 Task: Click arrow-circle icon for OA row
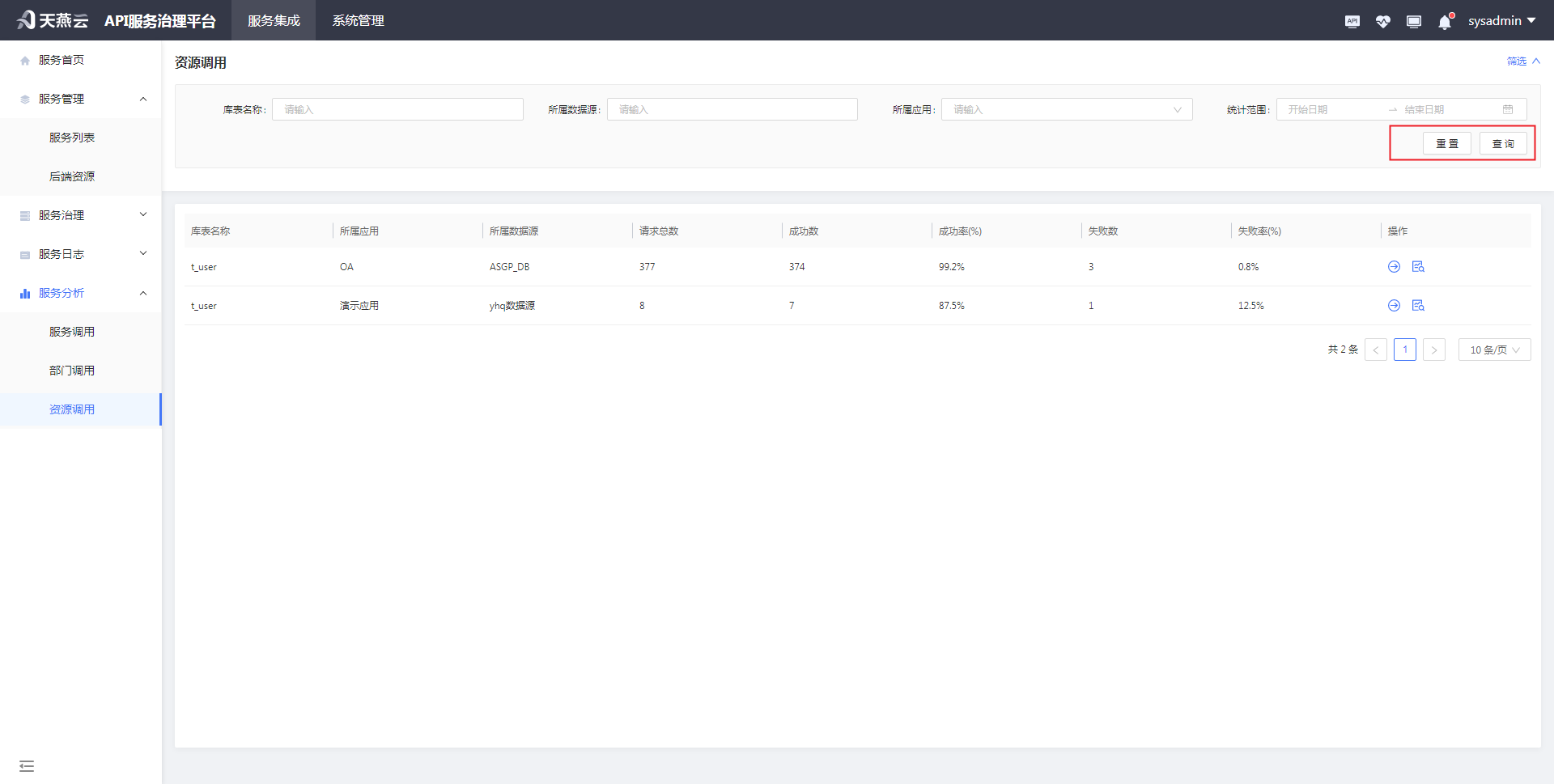click(1394, 267)
